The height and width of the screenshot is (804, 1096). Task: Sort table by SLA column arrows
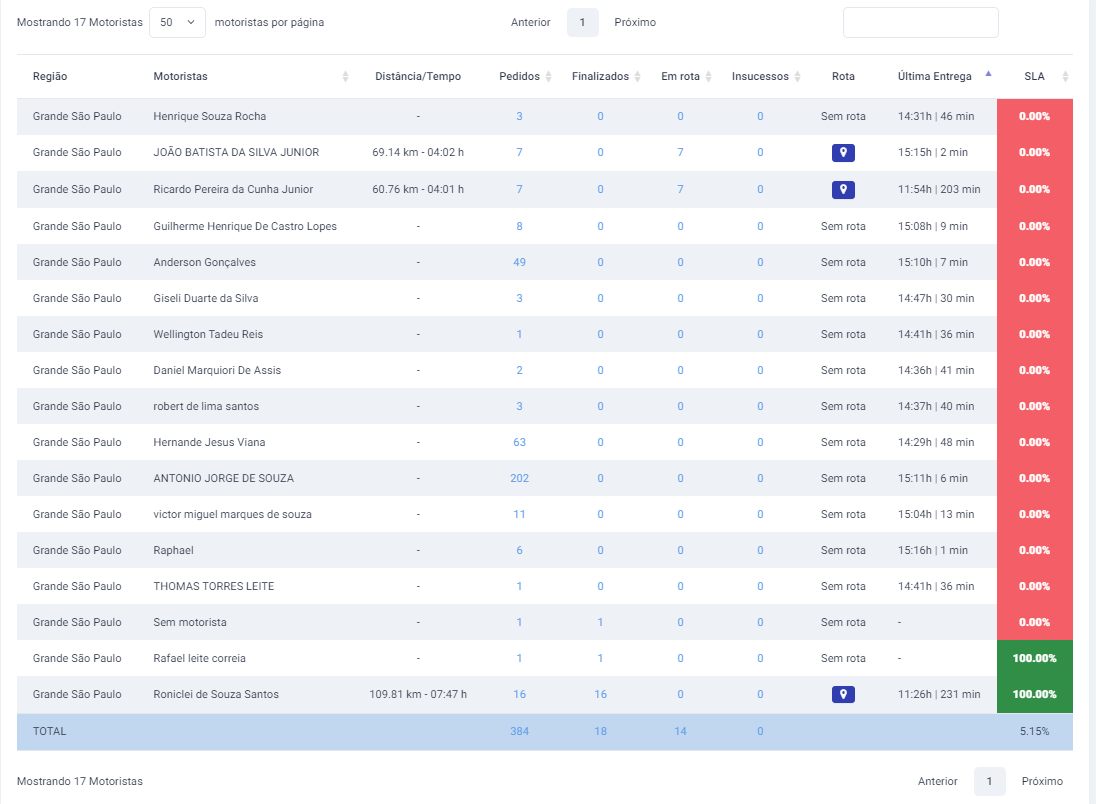point(1065,76)
